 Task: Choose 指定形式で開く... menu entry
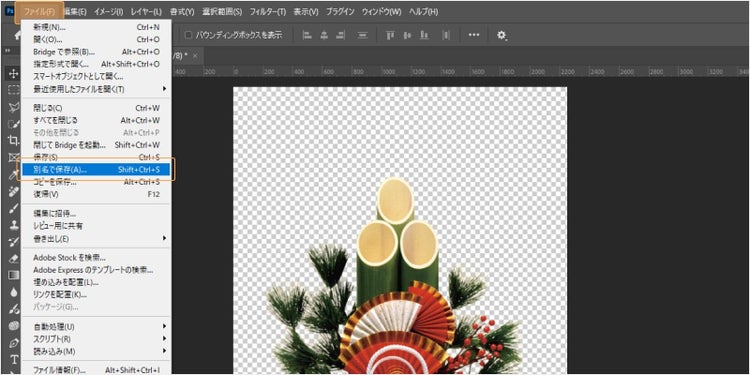pos(96,64)
